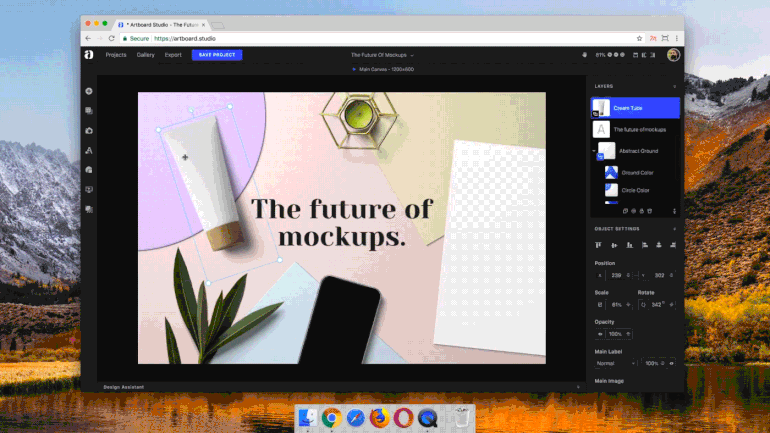
Task: Click the lock icon under the Layers list
Action: 641,211
